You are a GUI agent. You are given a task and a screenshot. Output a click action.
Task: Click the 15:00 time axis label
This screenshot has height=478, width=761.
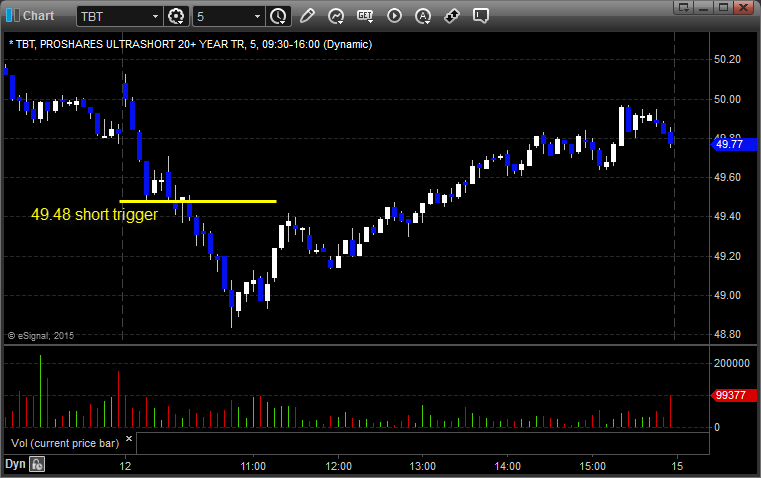[592, 466]
